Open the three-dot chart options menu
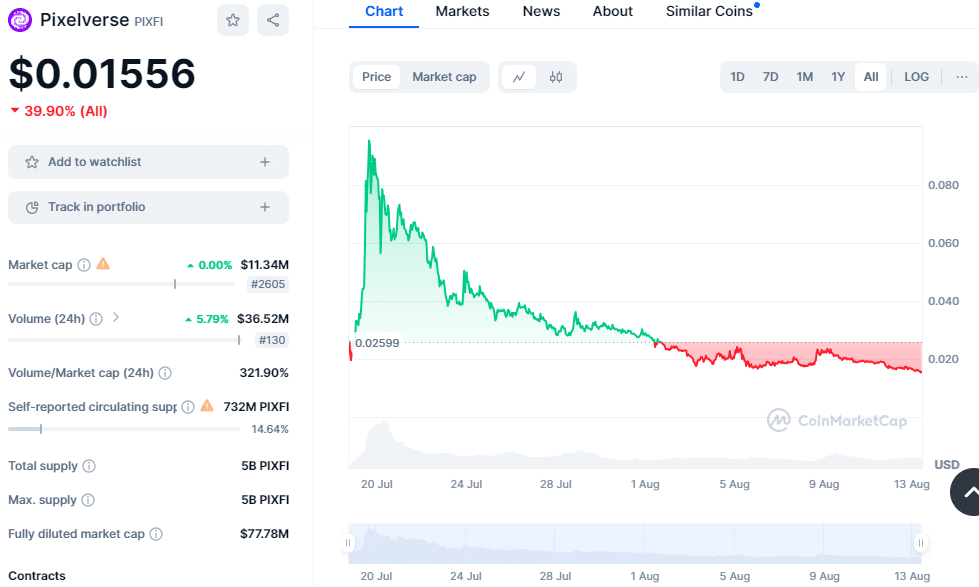This screenshot has width=979, height=587. point(962,77)
